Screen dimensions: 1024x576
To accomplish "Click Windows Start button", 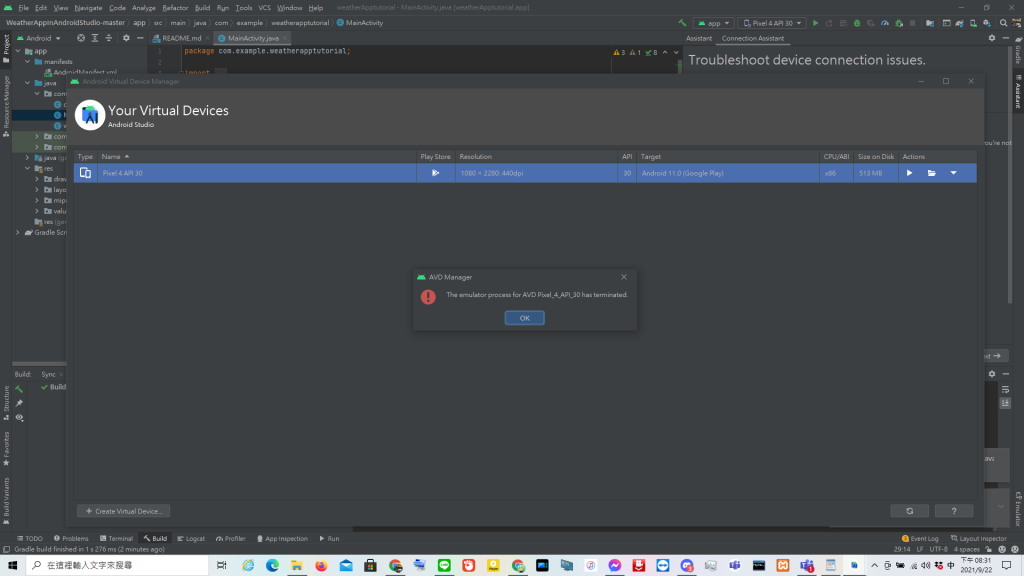I will [x=12, y=566].
